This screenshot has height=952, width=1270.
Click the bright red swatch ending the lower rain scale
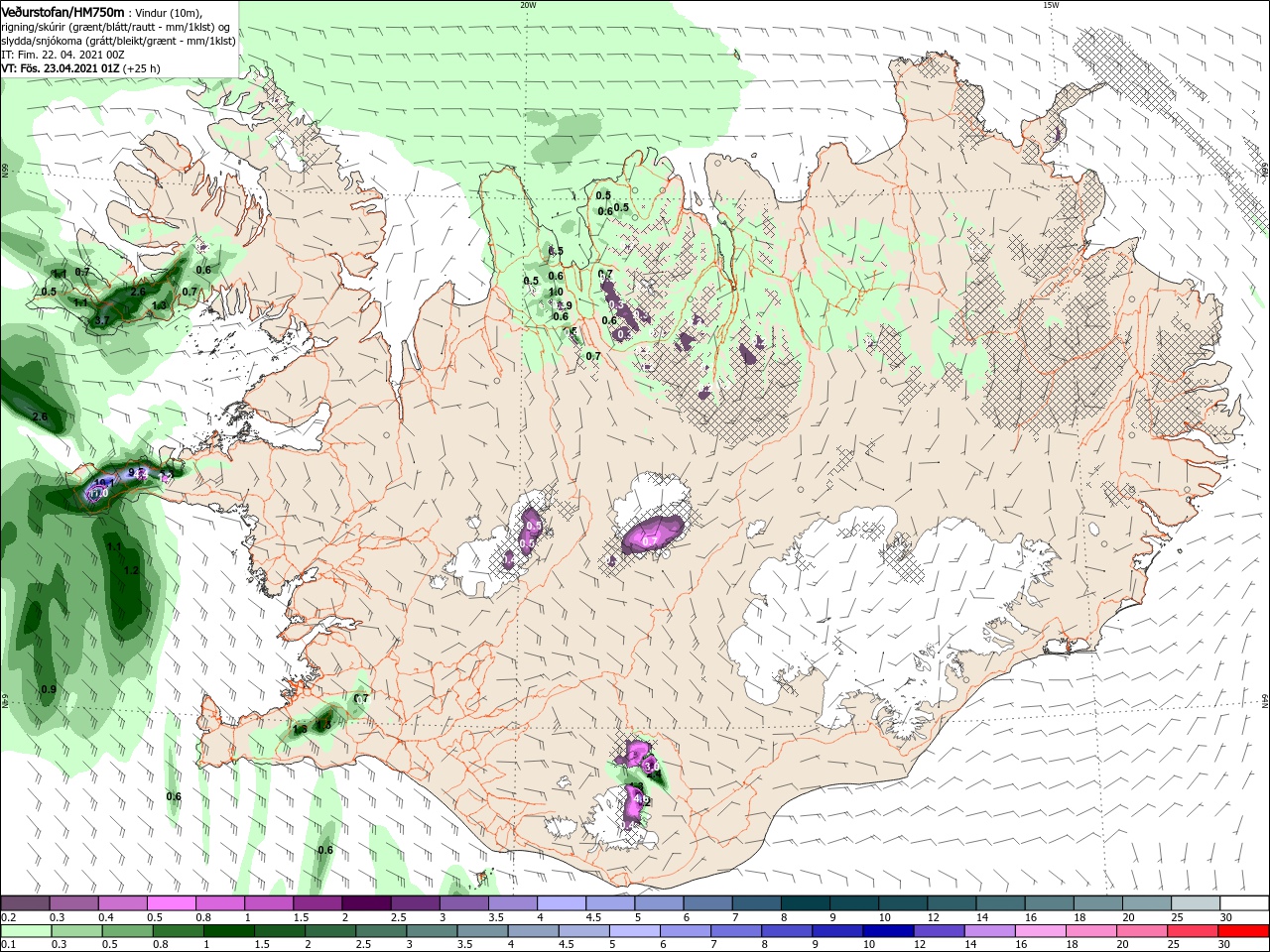coord(1245,931)
